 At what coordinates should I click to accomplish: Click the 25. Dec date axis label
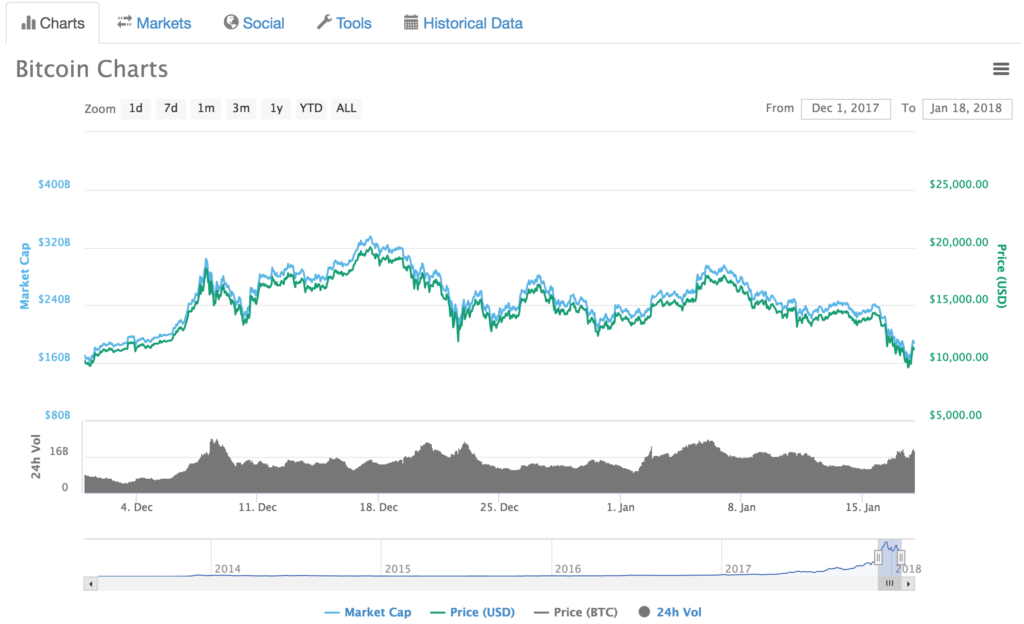pos(500,507)
